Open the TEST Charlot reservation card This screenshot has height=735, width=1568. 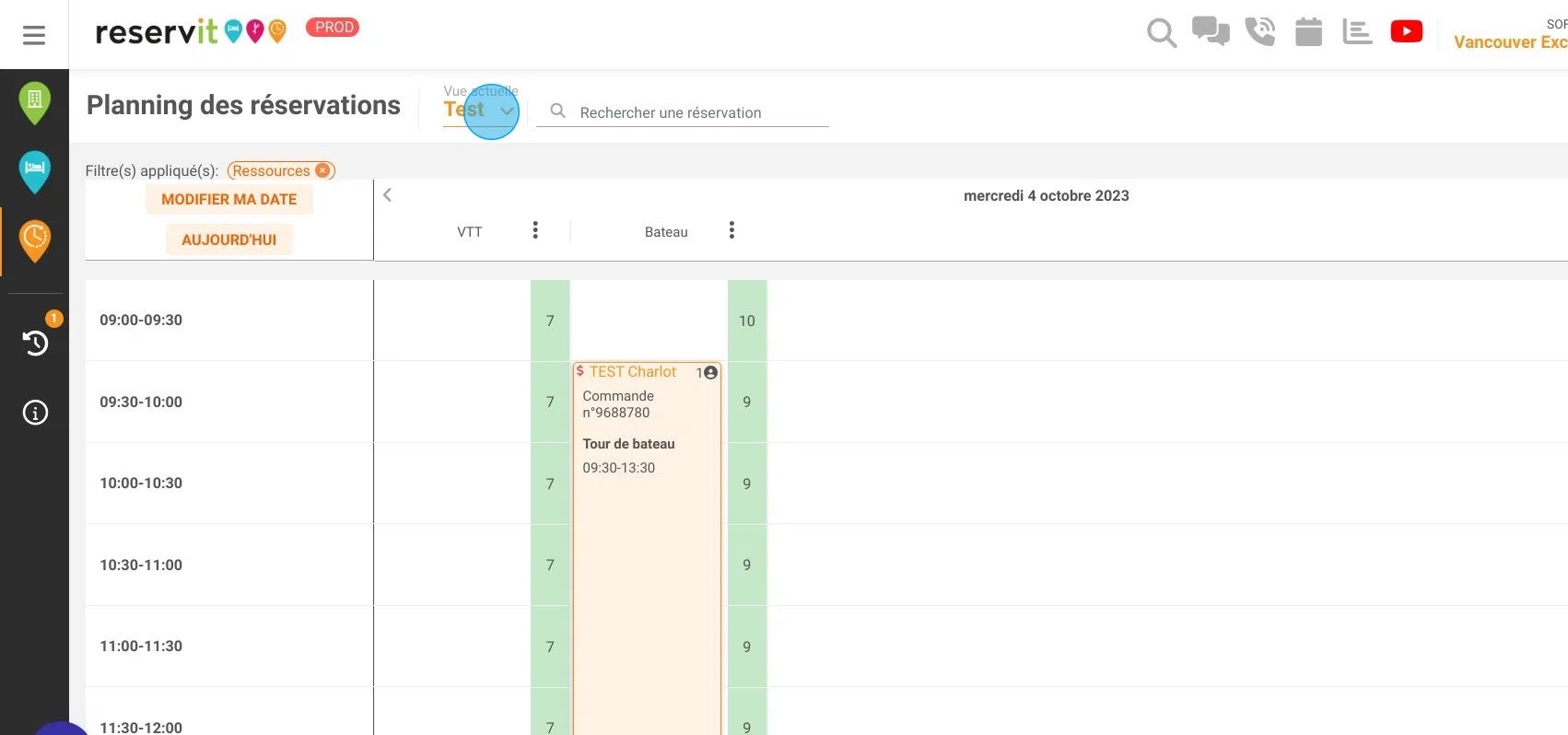pos(647,548)
